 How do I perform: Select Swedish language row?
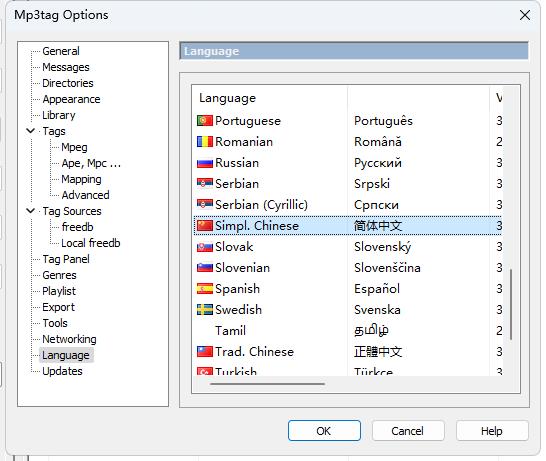pyautogui.click(x=347, y=310)
